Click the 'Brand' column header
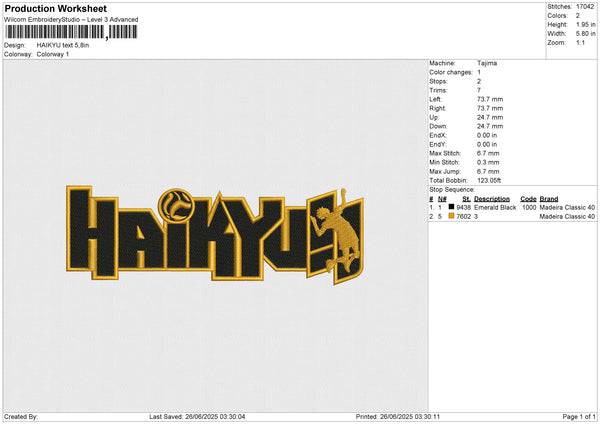Screen dimensions: 600x424 [549, 199]
